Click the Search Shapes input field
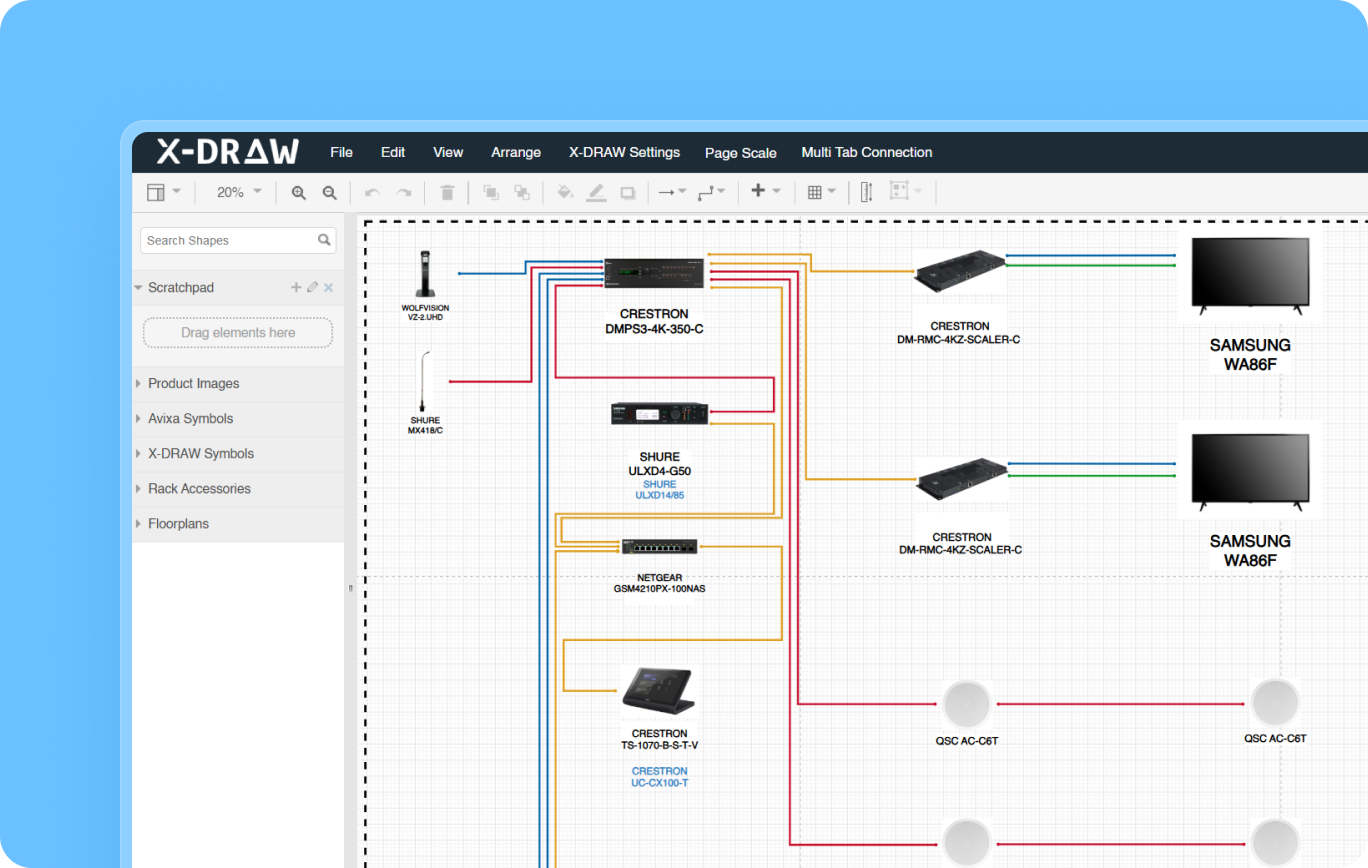Screen dimensions: 1368x868 239,240
